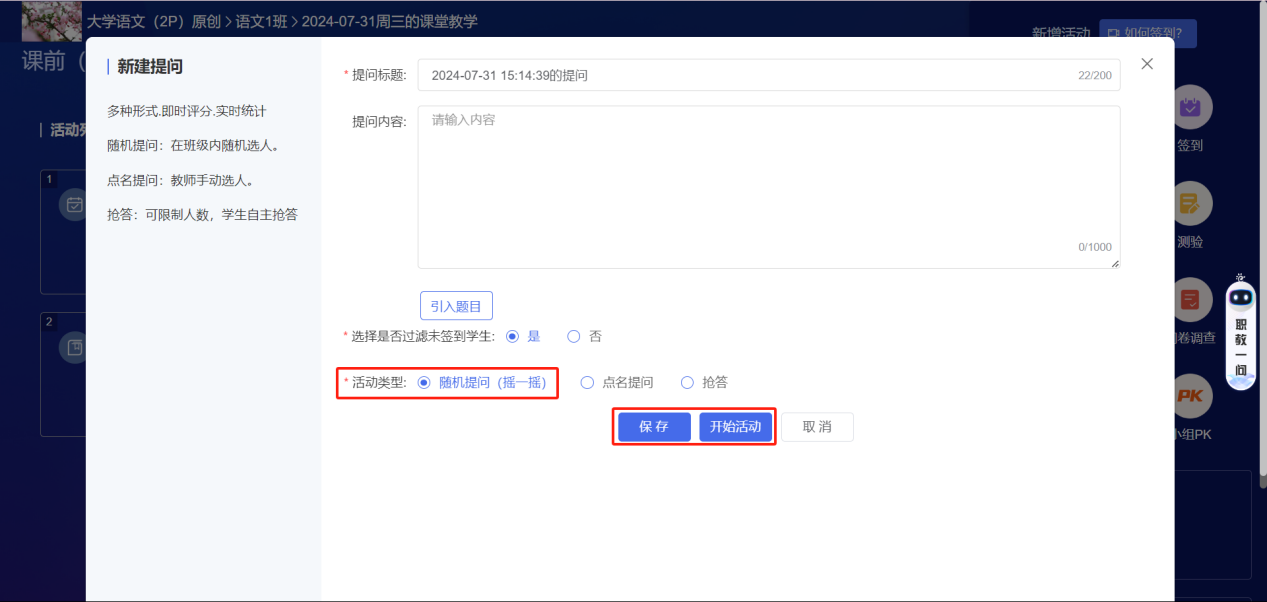
Task: Open the 签到 sign-in activity icon
Action: click(x=1190, y=106)
